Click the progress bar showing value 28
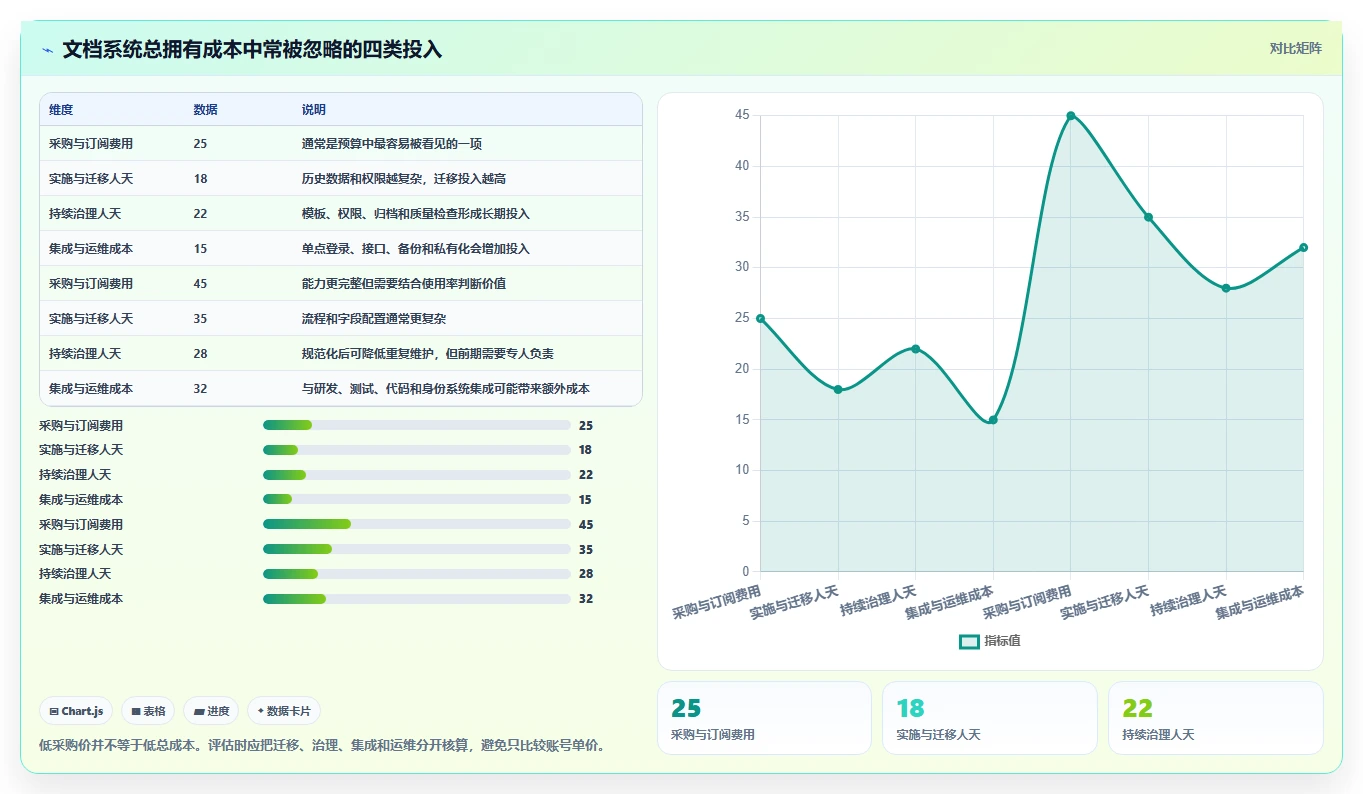The width and height of the screenshot is (1363, 794). tap(416, 574)
